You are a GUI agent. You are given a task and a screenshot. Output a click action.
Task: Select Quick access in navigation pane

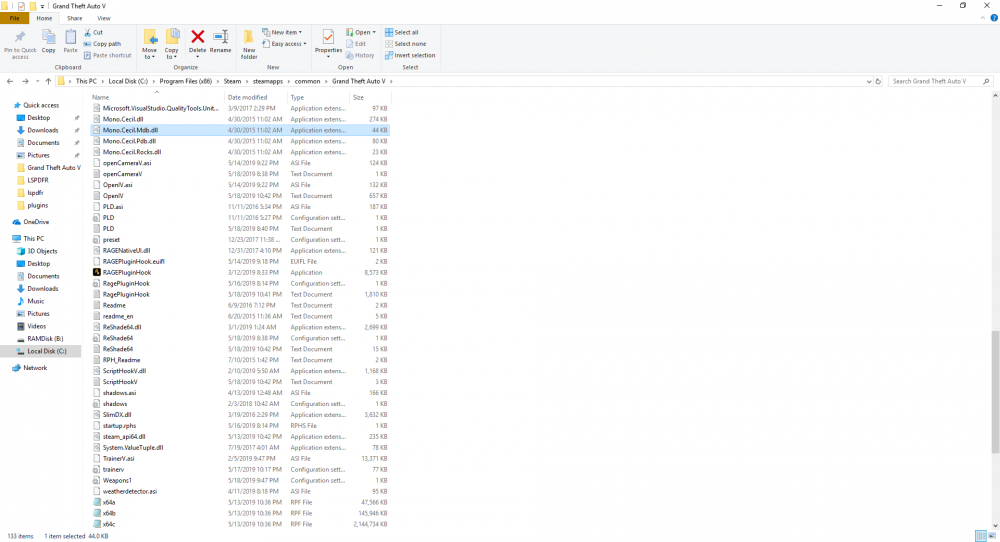click(x=41, y=105)
